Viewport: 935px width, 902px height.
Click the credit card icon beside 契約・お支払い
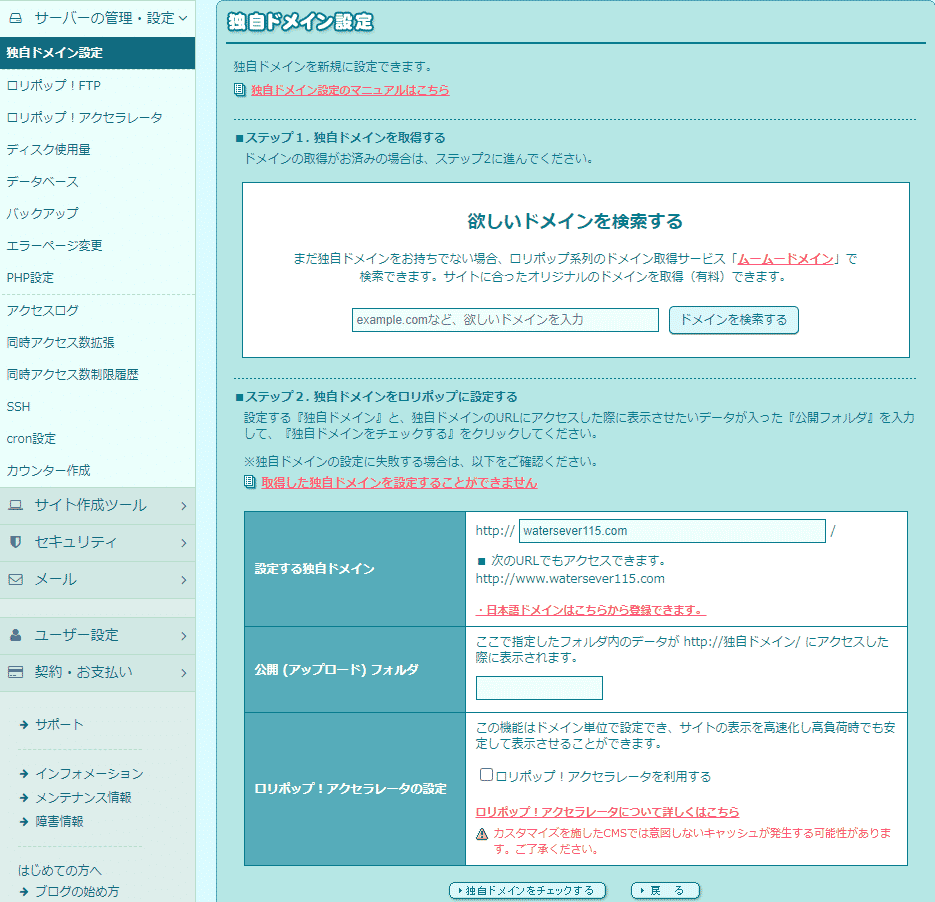coord(16,672)
